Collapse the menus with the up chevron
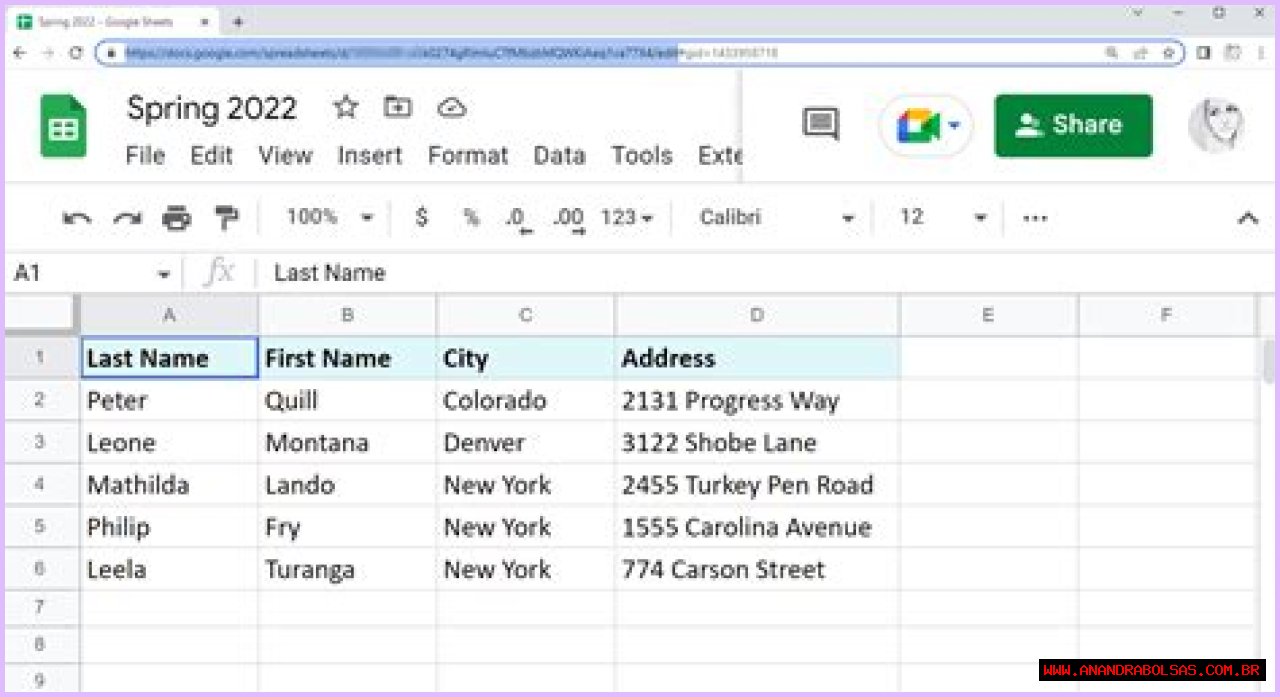The height and width of the screenshot is (697, 1280). point(1247,218)
